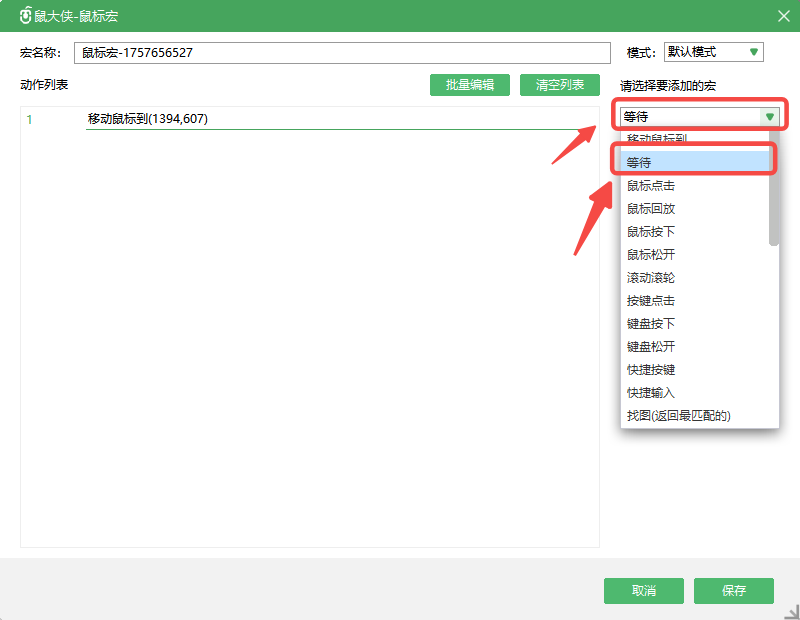Click the 清空列表 button

point(560,85)
